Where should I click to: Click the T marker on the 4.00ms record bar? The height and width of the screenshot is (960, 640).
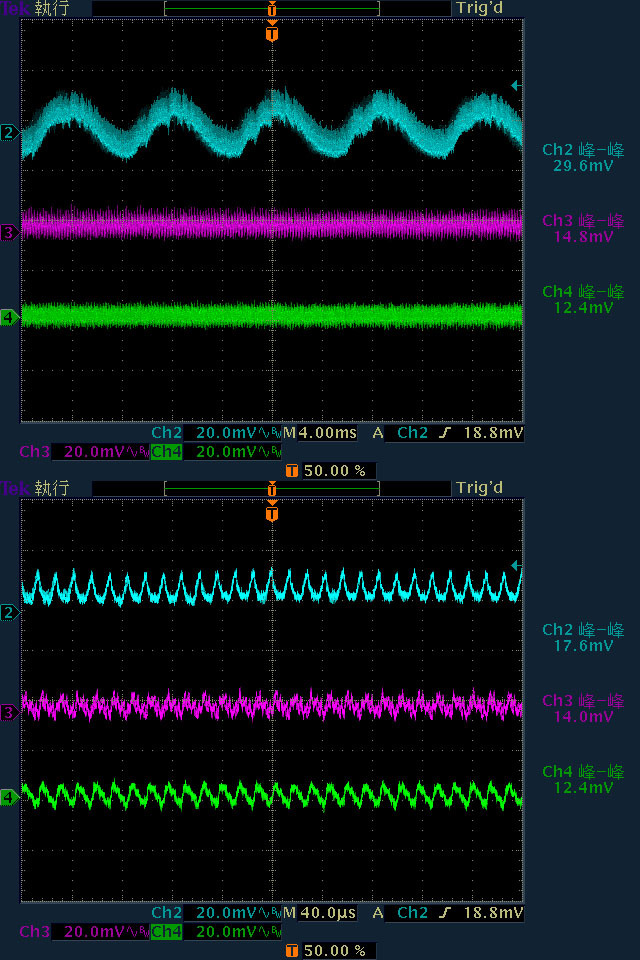point(272,9)
